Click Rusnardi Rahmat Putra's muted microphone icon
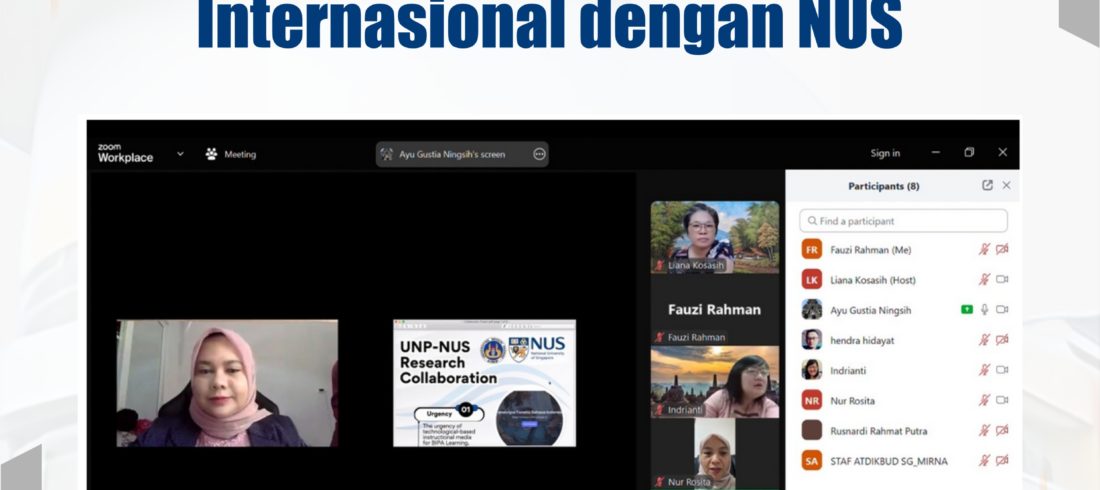The height and width of the screenshot is (490, 1100). (984, 430)
